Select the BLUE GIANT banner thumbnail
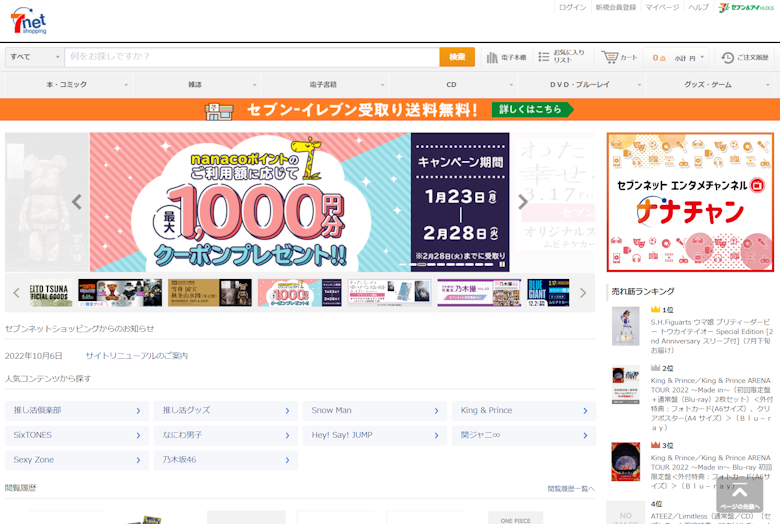This screenshot has height=524, width=780. [x=548, y=293]
